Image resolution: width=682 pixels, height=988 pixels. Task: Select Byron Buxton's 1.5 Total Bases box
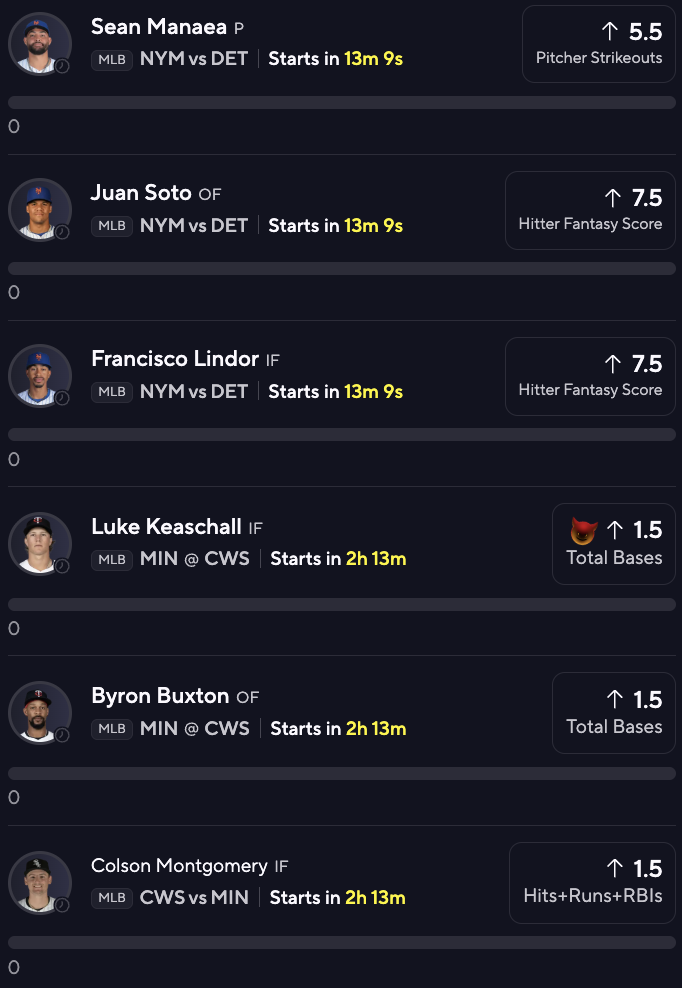(614, 713)
